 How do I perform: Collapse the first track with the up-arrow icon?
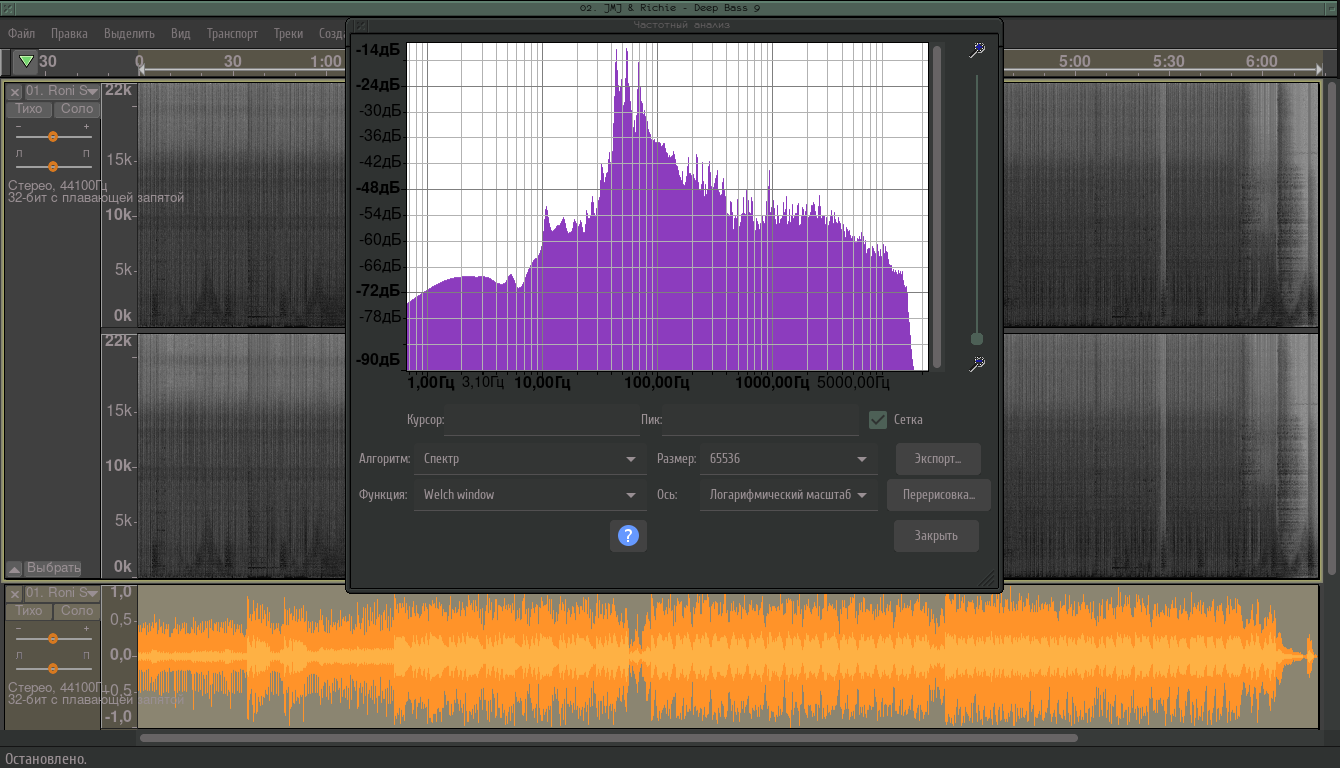coord(15,568)
